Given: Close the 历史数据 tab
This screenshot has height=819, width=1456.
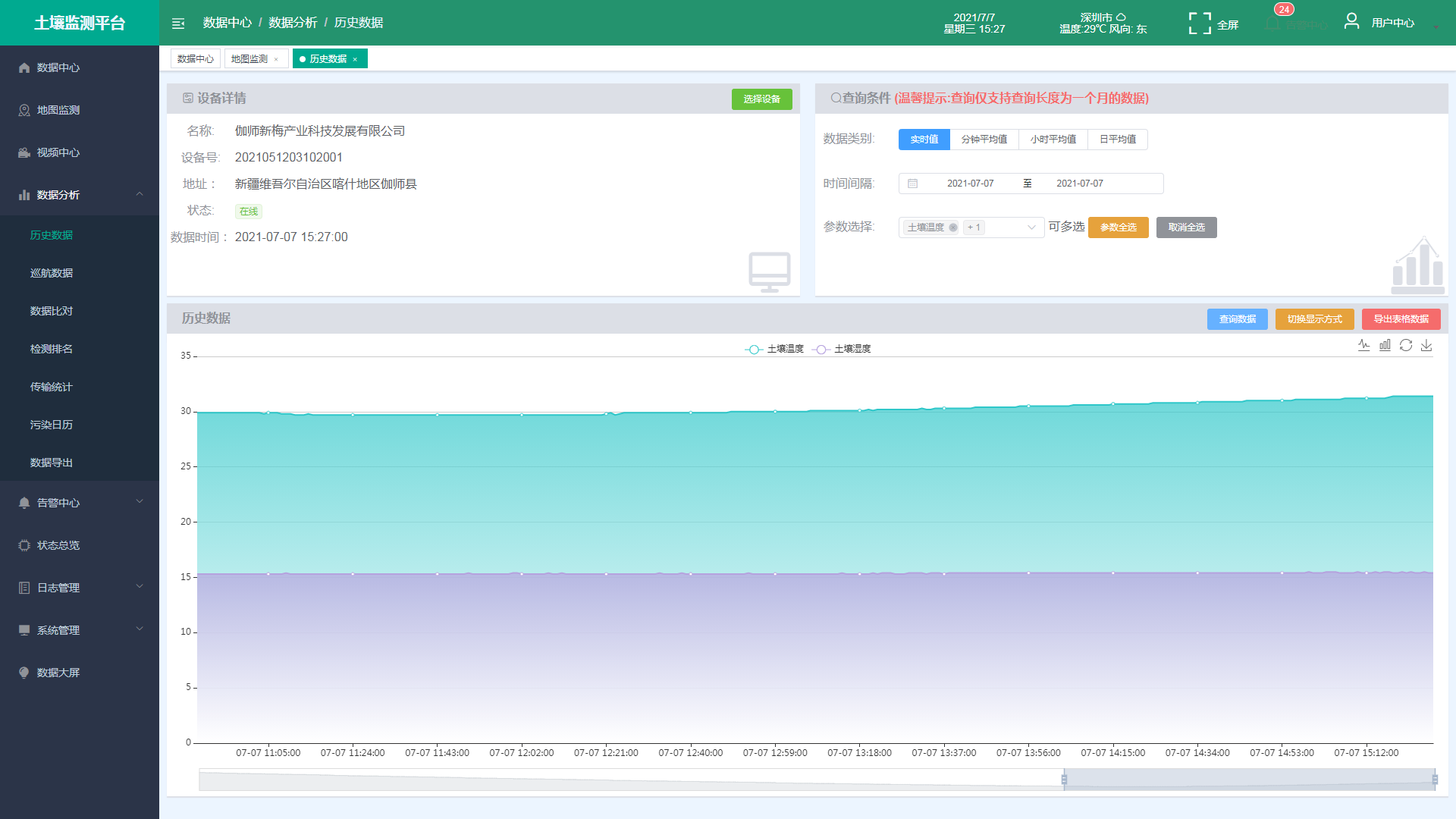Looking at the screenshot, I should click(355, 60).
